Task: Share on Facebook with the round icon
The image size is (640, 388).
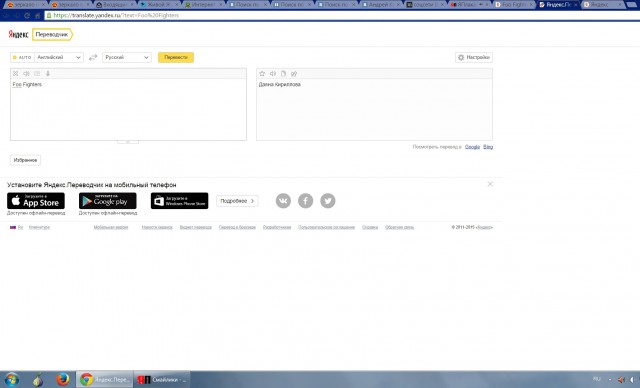Action: pyautogui.click(x=305, y=200)
